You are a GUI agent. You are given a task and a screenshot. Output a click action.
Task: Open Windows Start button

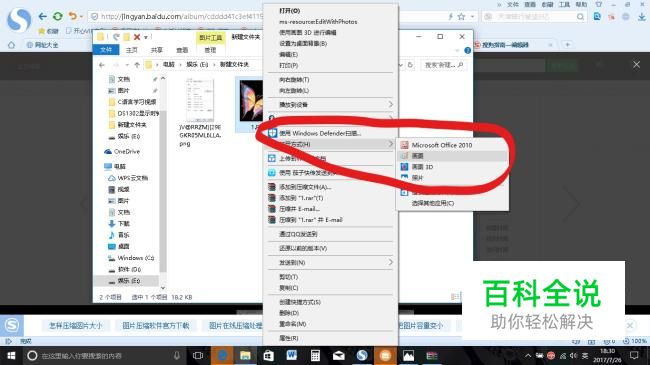coord(11,355)
